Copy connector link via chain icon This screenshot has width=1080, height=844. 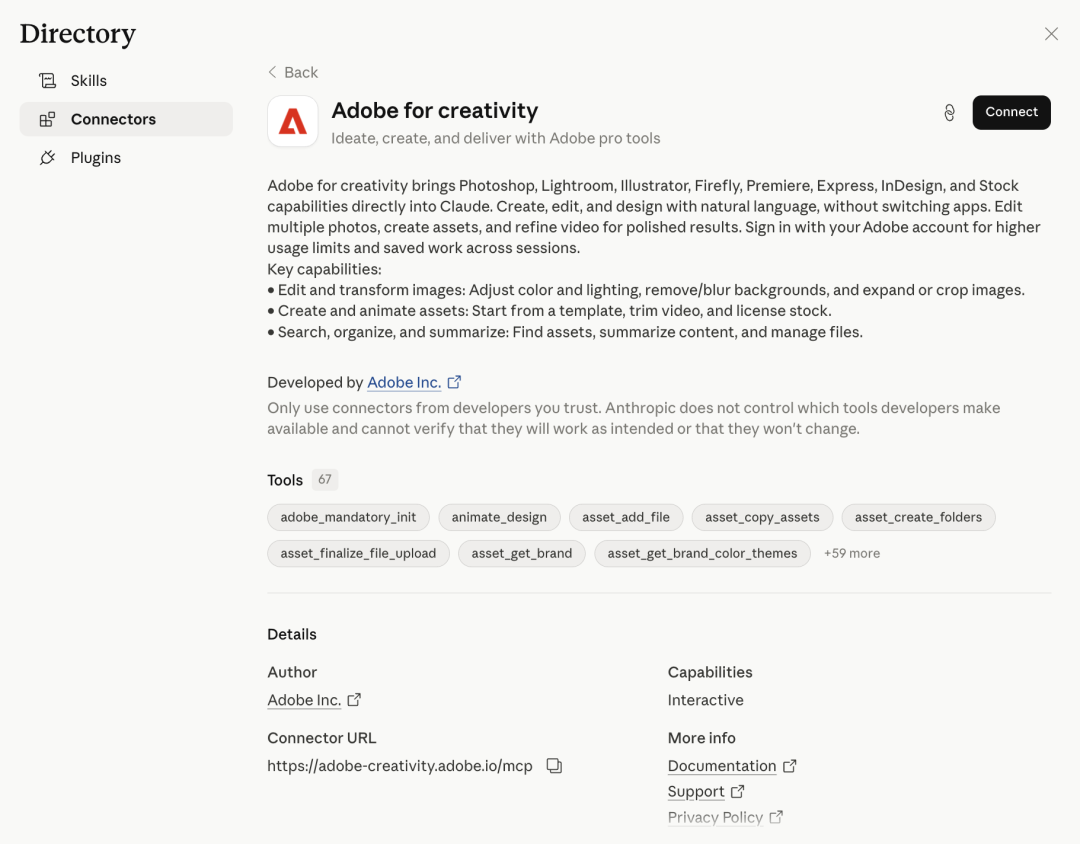[x=949, y=113]
